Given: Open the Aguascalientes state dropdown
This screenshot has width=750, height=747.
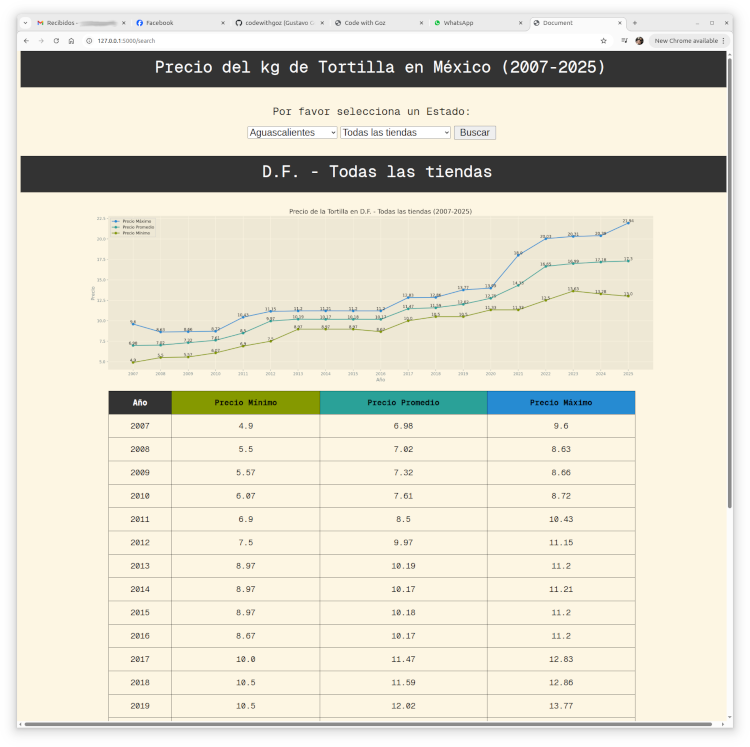Looking at the screenshot, I should (x=292, y=132).
